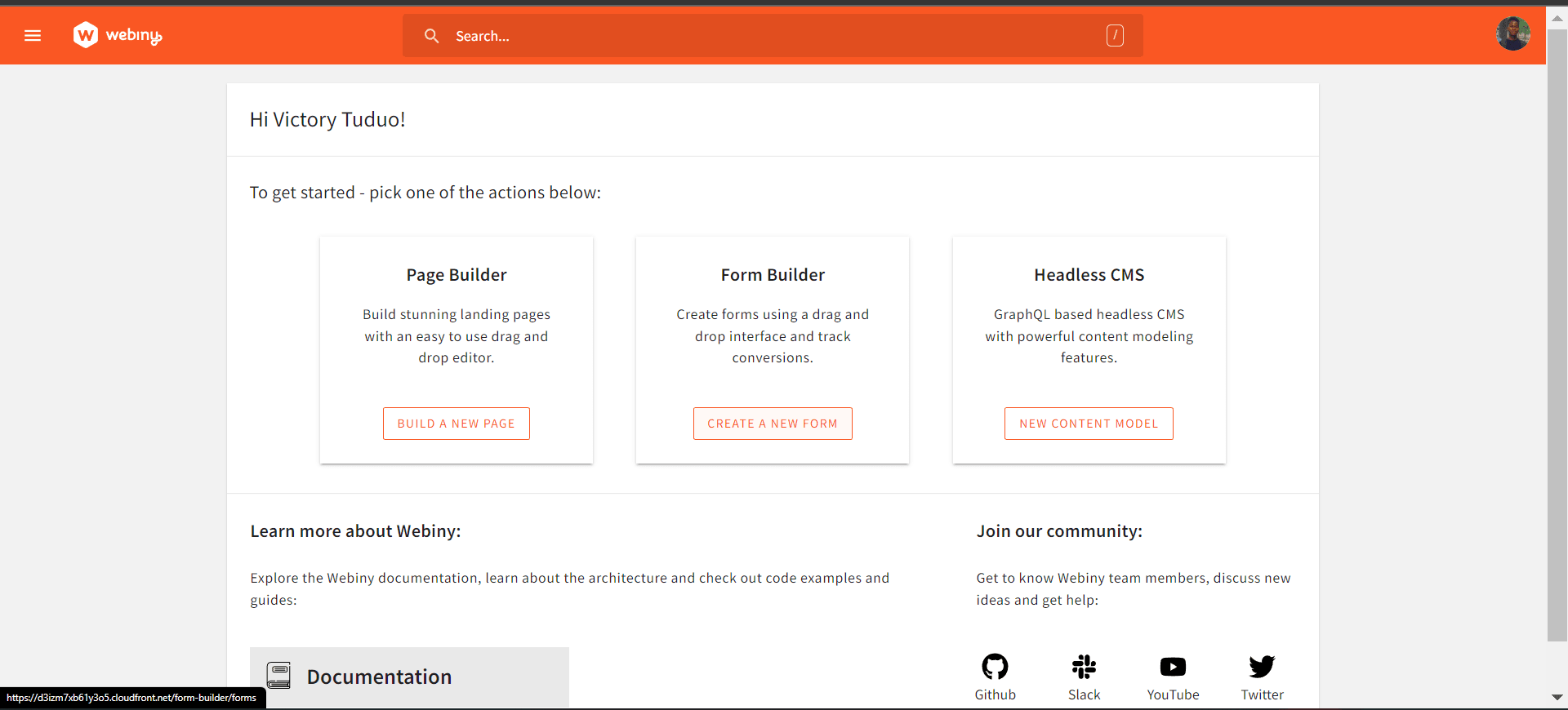Open the user profile avatar menu
This screenshot has height=710, width=1568.
click(x=1512, y=34)
